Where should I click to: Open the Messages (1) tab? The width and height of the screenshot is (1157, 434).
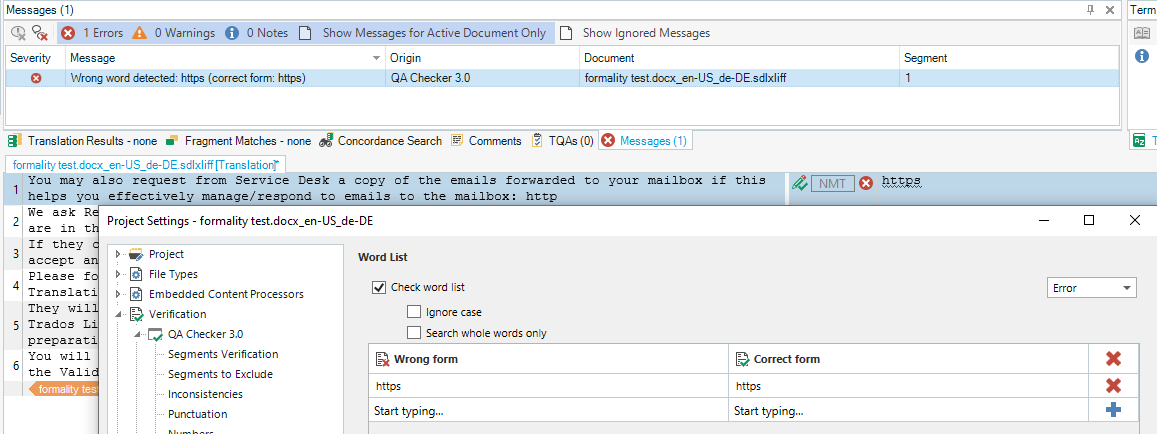point(645,140)
